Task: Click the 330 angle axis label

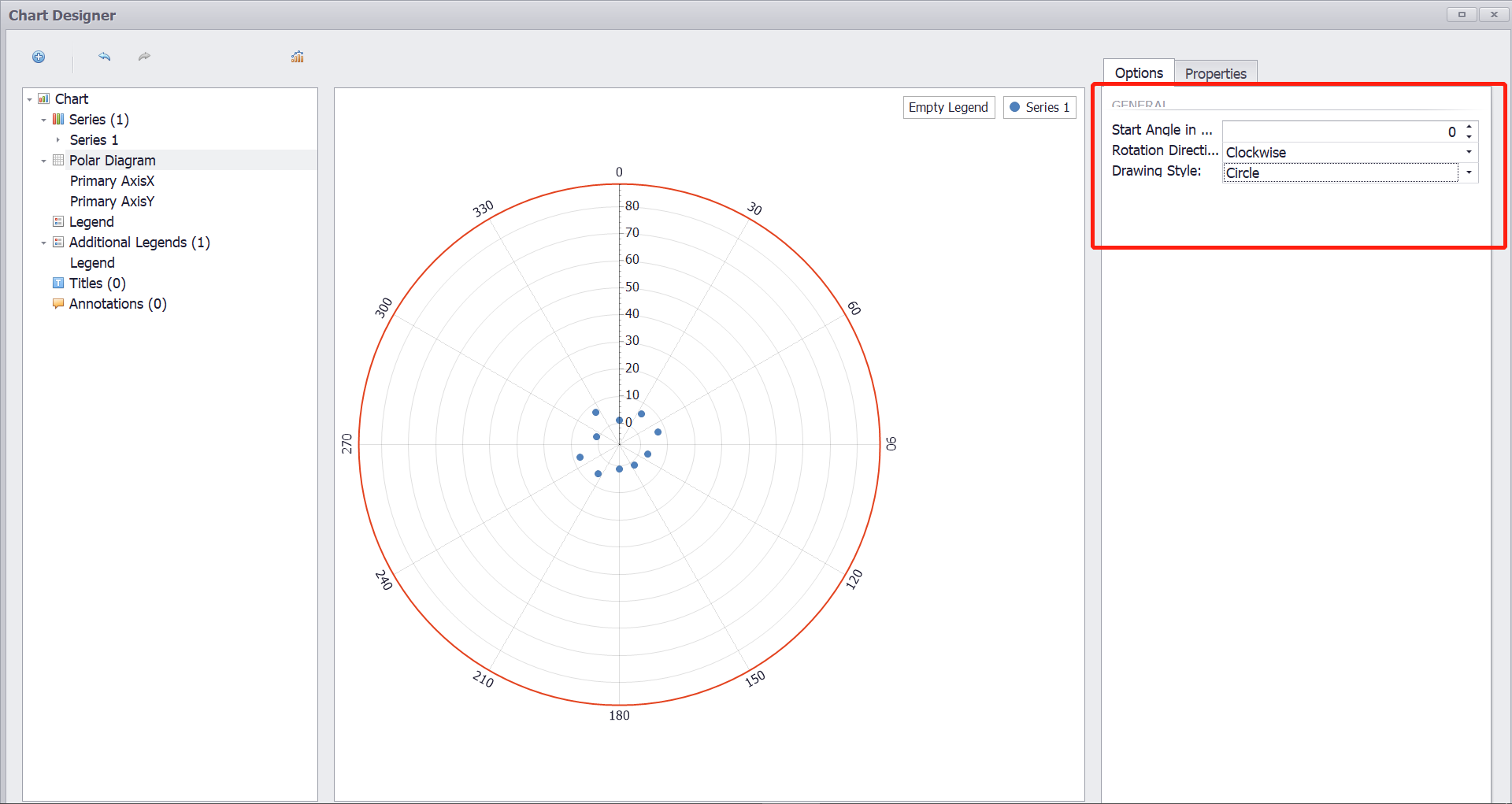Action: pyautogui.click(x=483, y=209)
